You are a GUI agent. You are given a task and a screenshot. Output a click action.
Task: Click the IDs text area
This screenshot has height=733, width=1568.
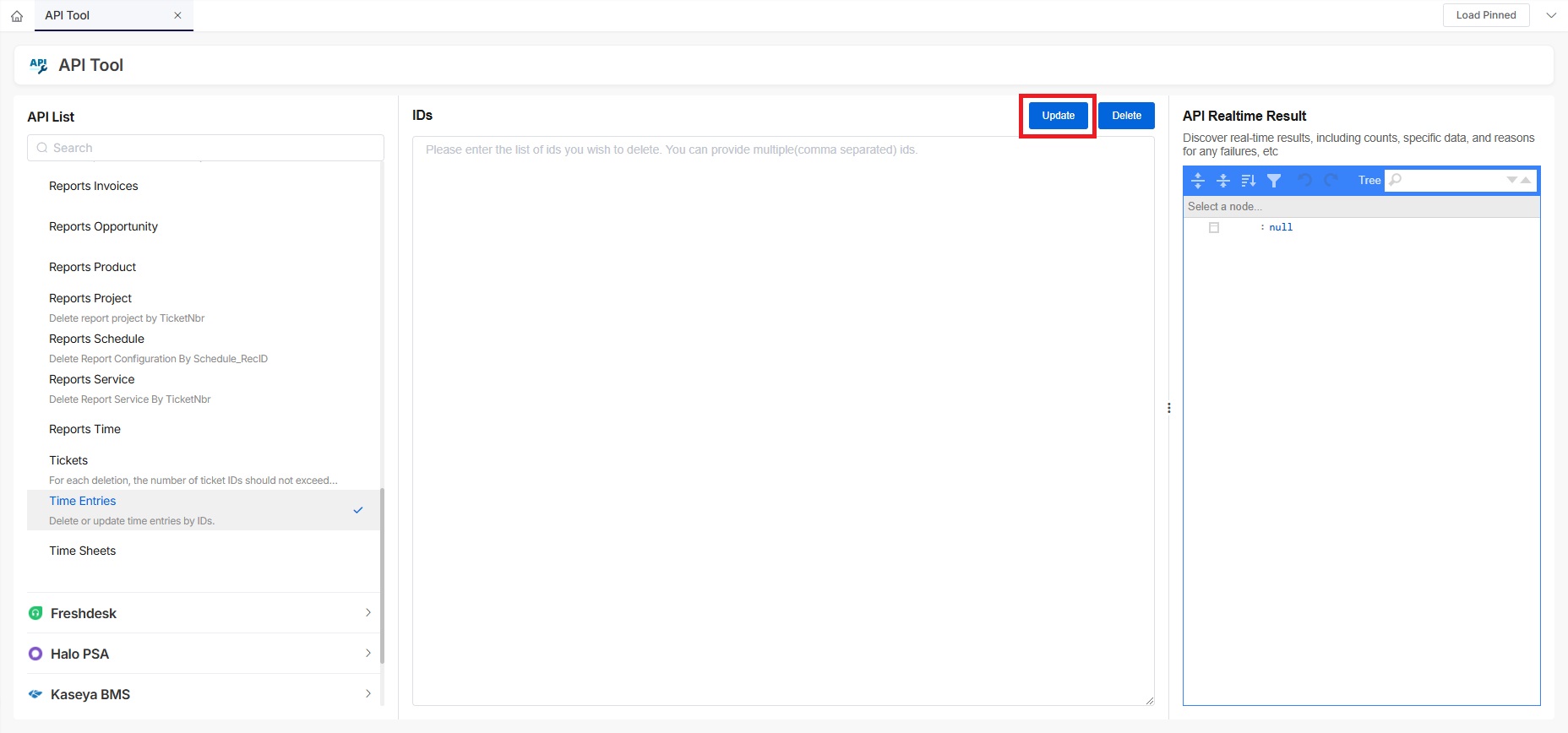coord(783,421)
